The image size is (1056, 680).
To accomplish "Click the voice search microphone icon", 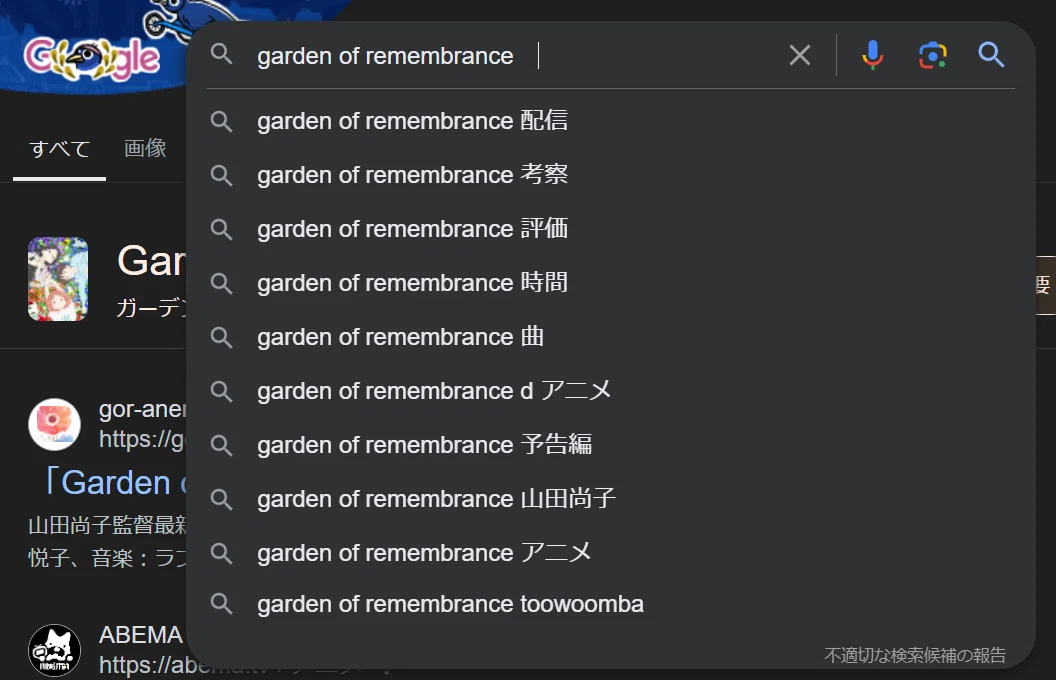I will coord(872,55).
